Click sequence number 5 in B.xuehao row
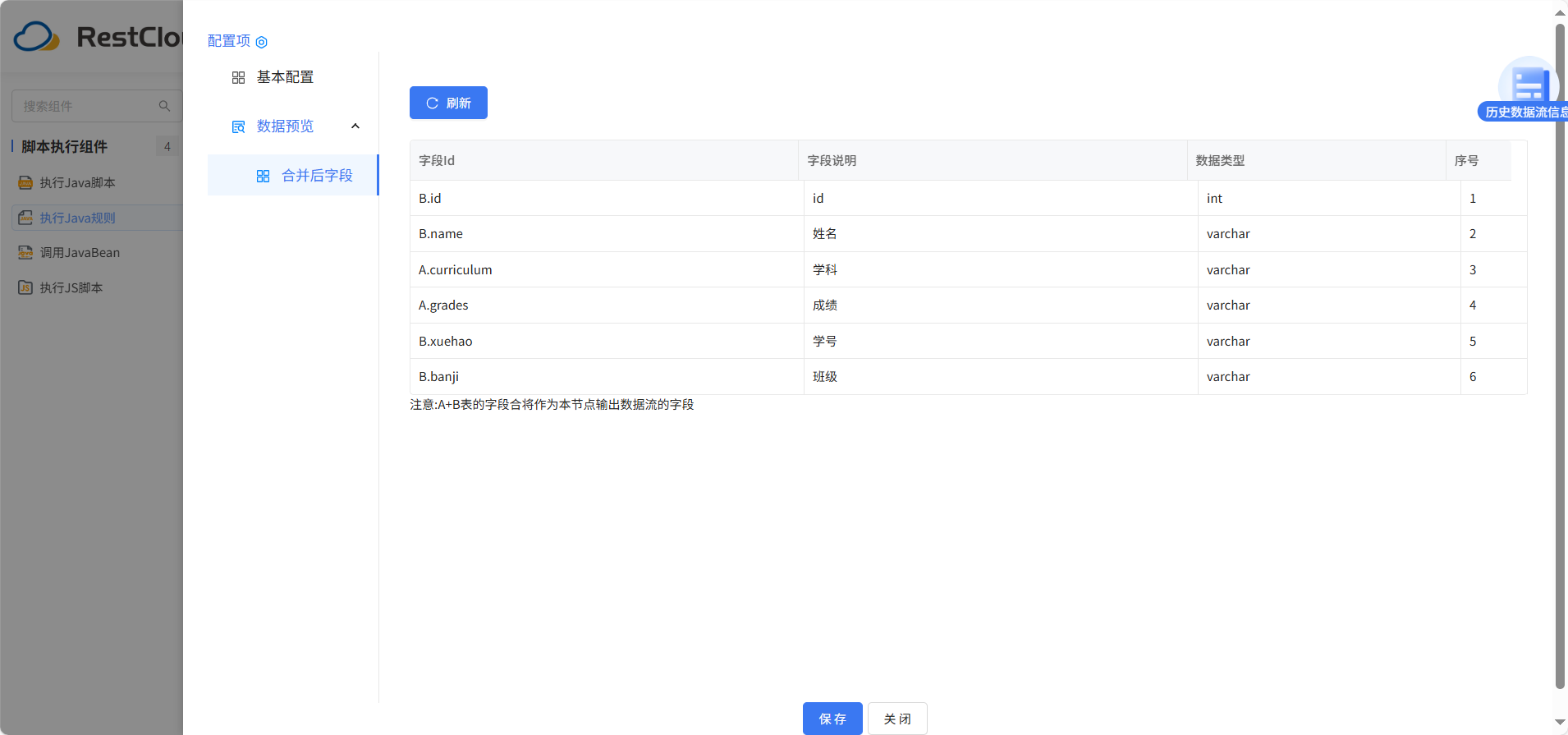Screen dimensions: 1568x735 pos(1494,341)
